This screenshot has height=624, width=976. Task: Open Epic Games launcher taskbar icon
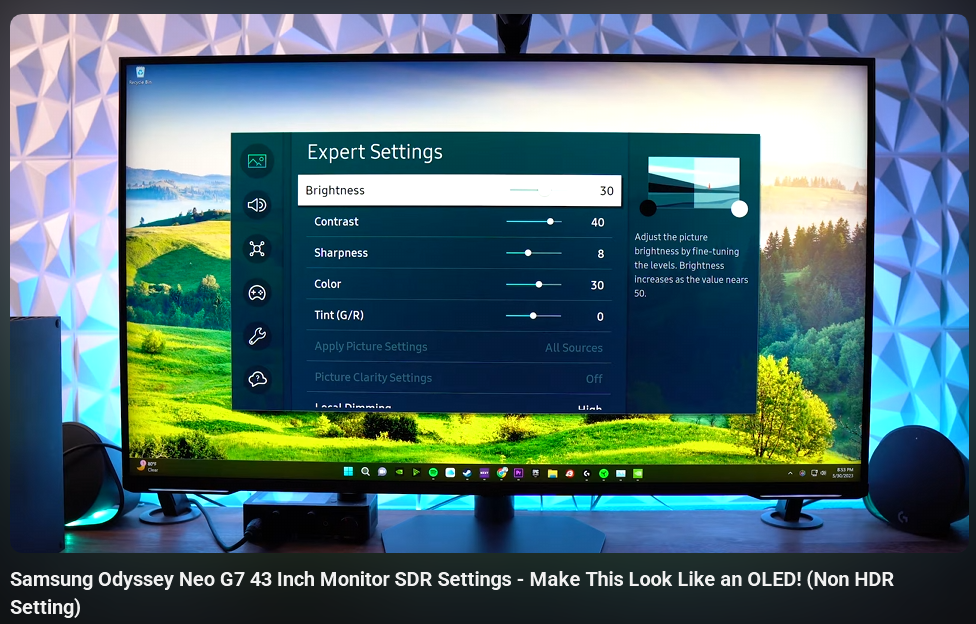535,473
